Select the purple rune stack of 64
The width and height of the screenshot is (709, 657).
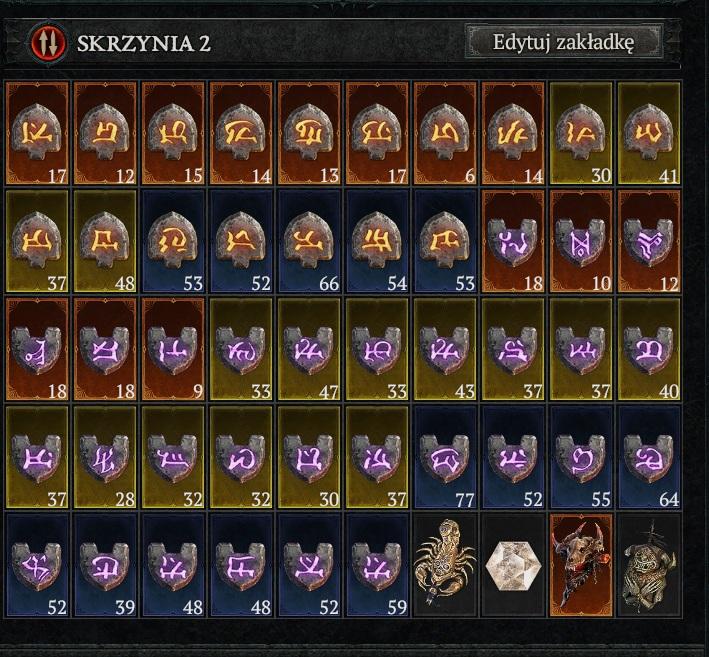tap(649, 457)
